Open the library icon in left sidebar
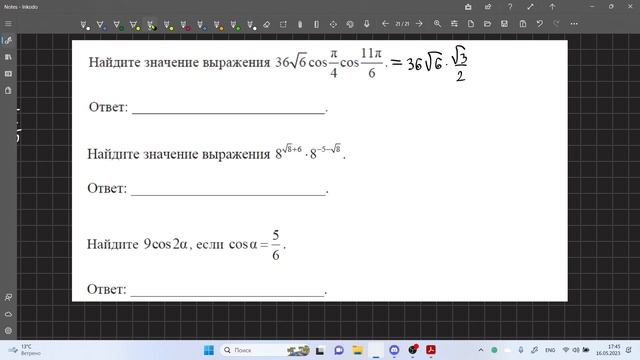This screenshot has width=640, height=360. [x=8, y=57]
